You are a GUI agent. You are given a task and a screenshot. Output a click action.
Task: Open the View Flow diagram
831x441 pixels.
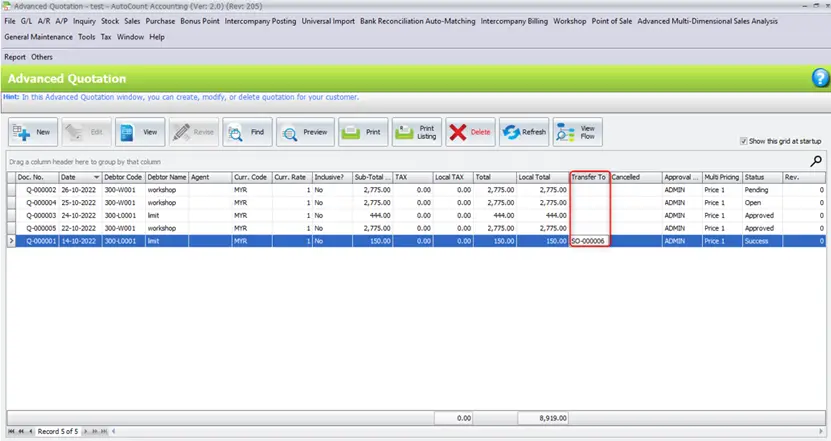[577, 132]
